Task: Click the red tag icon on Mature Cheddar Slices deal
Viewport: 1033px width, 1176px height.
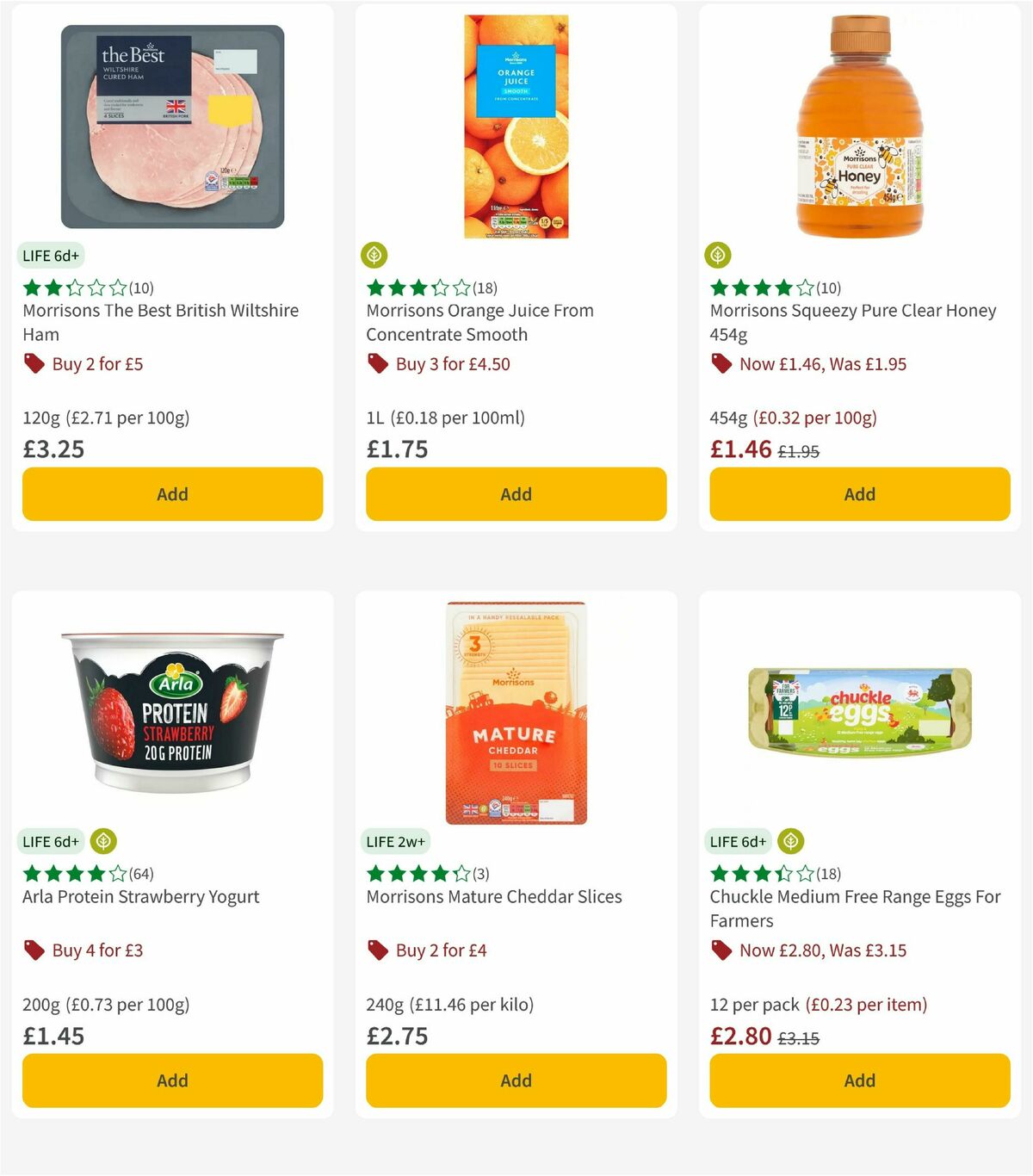Action: (377, 950)
